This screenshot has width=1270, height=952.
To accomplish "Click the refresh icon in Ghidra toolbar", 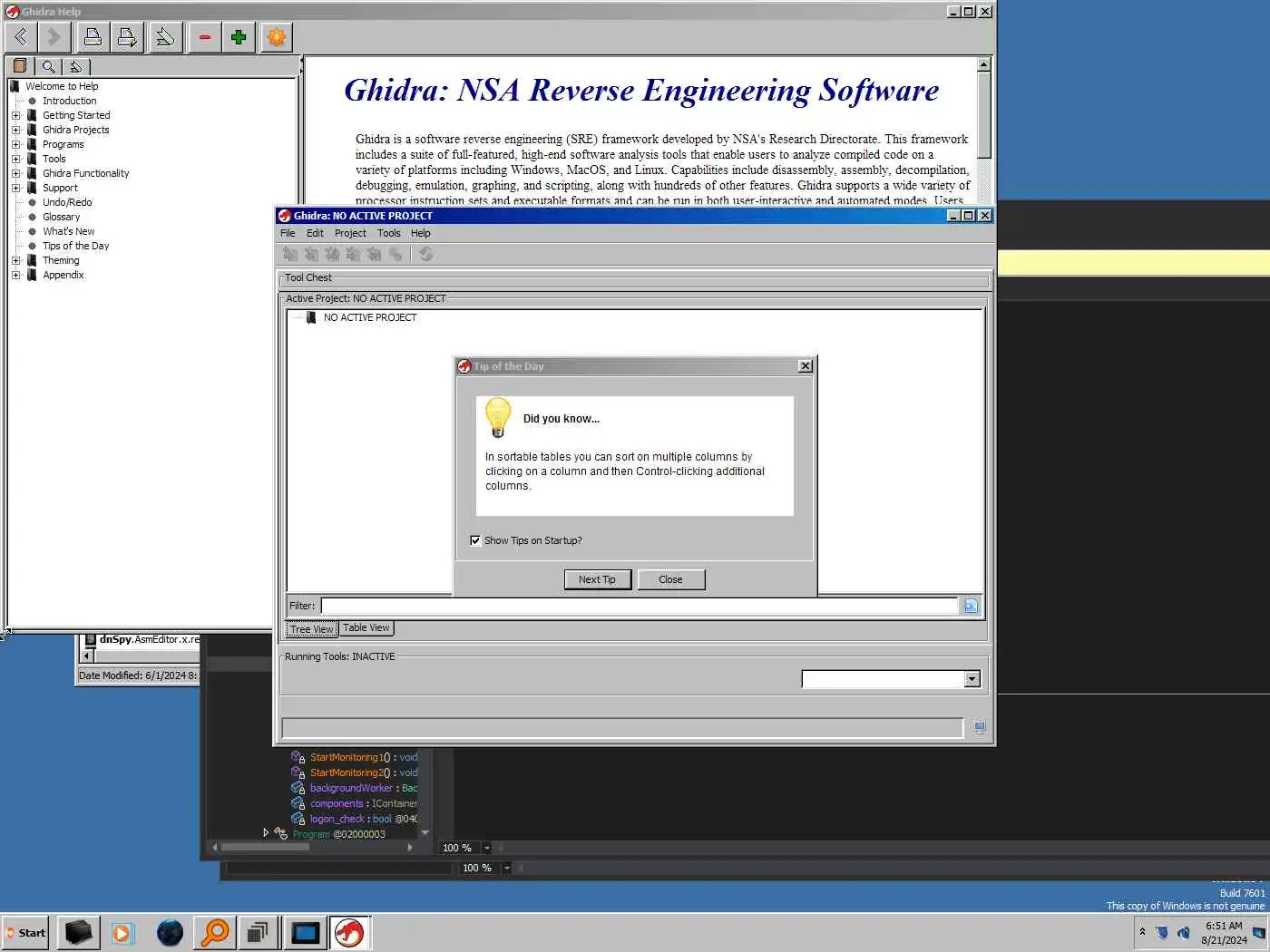I will [x=425, y=255].
